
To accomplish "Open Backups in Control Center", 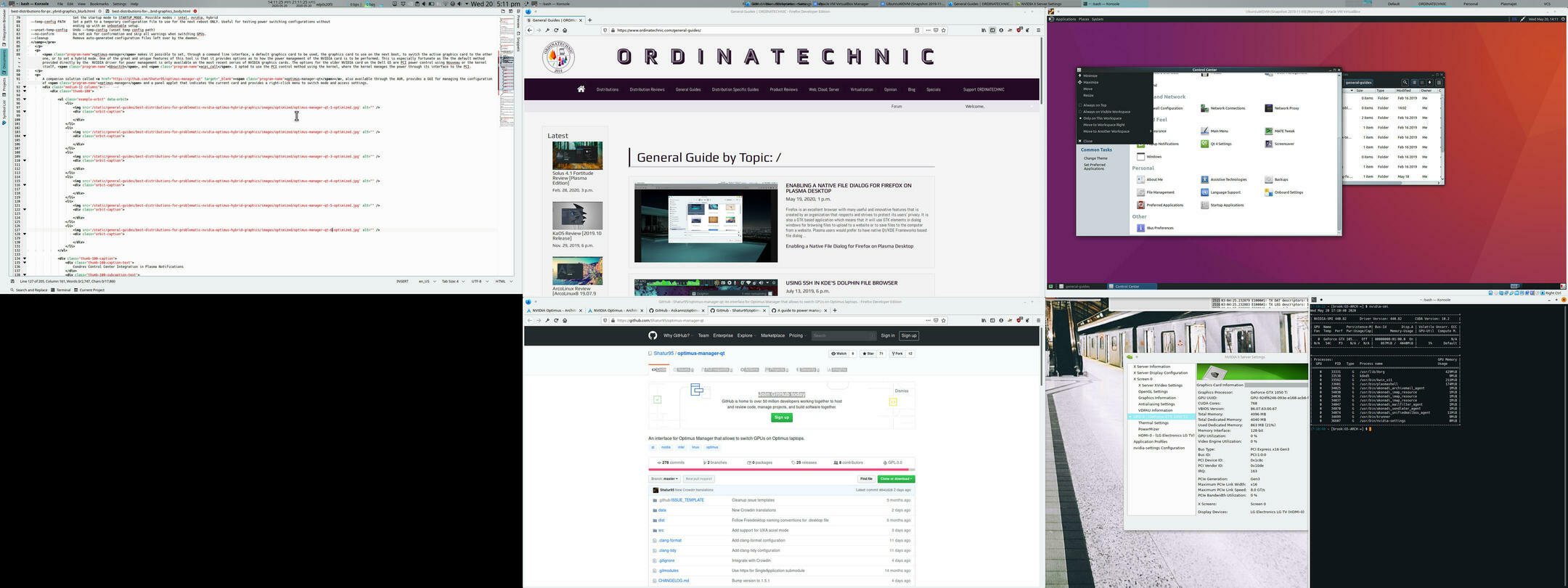I will tap(1277, 179).
